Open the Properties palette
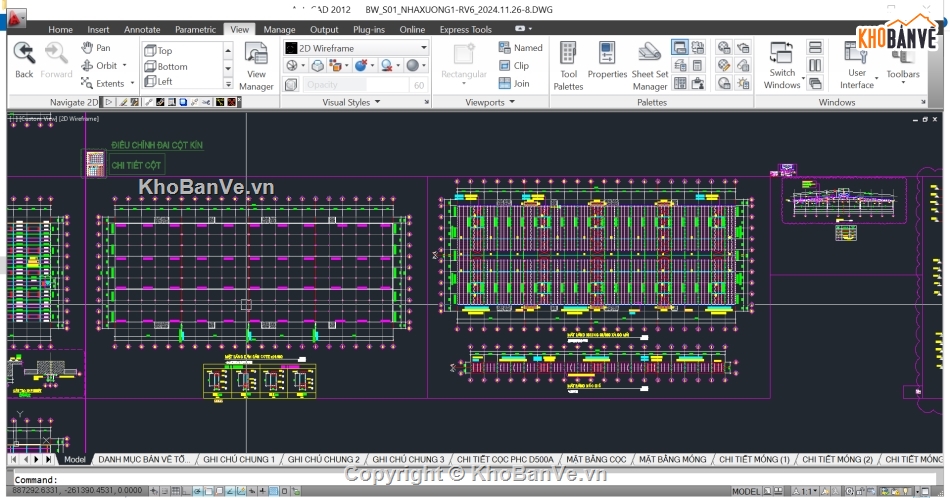This screenshot has width=950, height=498. [x=607, y=60]
